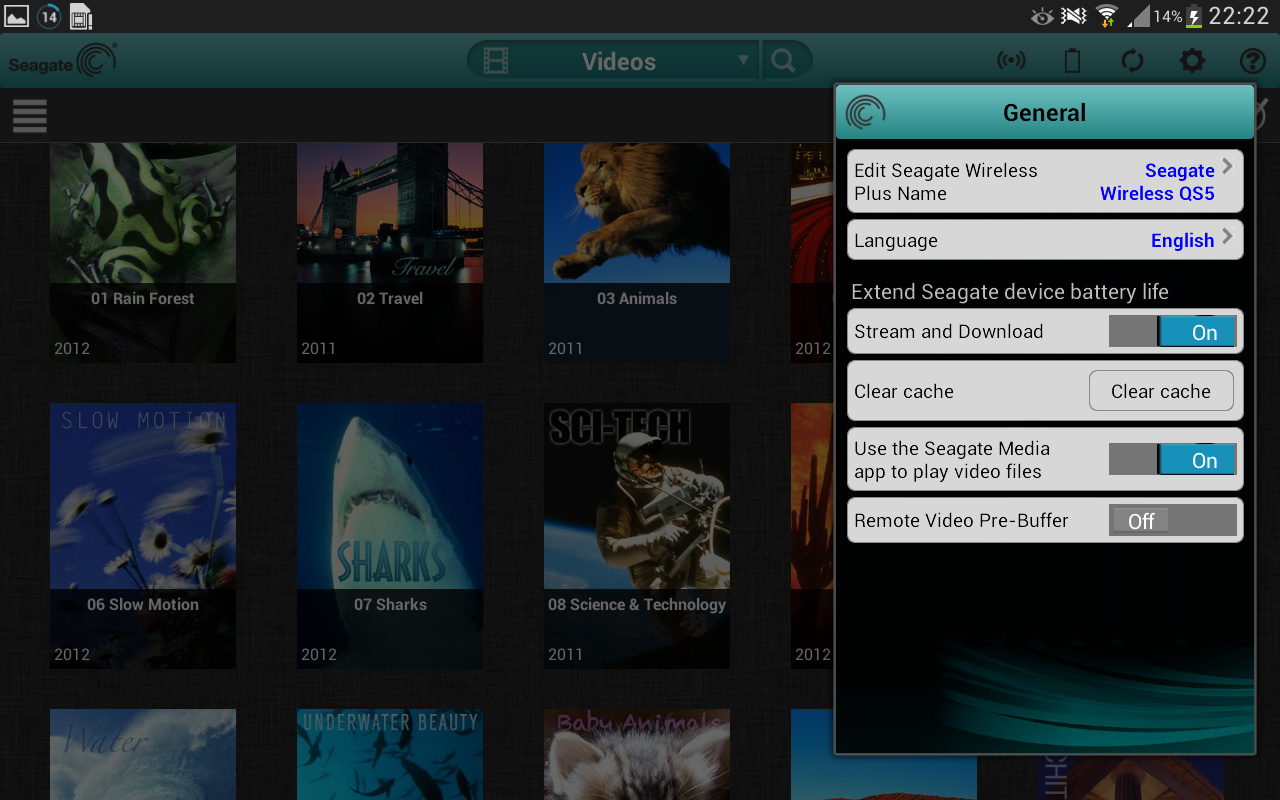
Task: Open the 03 Animals video thumbnail
Action: 637,250
